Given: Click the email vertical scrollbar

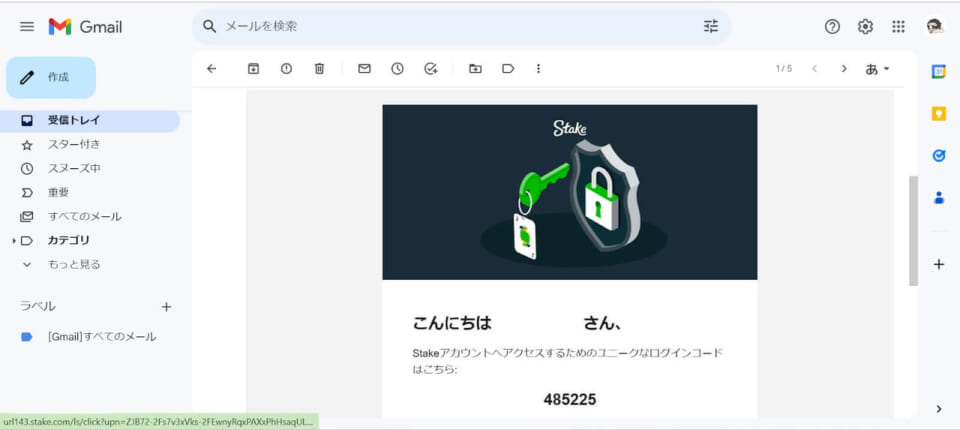Looking at the screenshot, I should (913, 231).
